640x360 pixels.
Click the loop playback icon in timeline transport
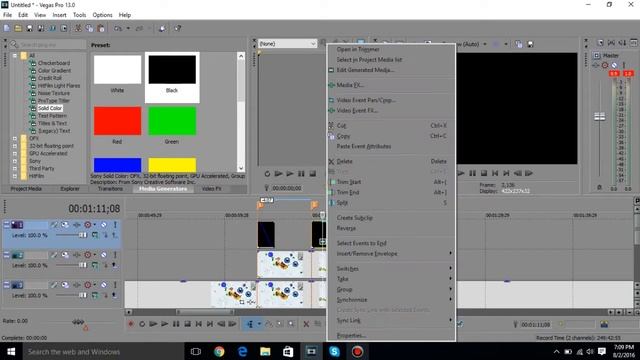tap(142, 324)
